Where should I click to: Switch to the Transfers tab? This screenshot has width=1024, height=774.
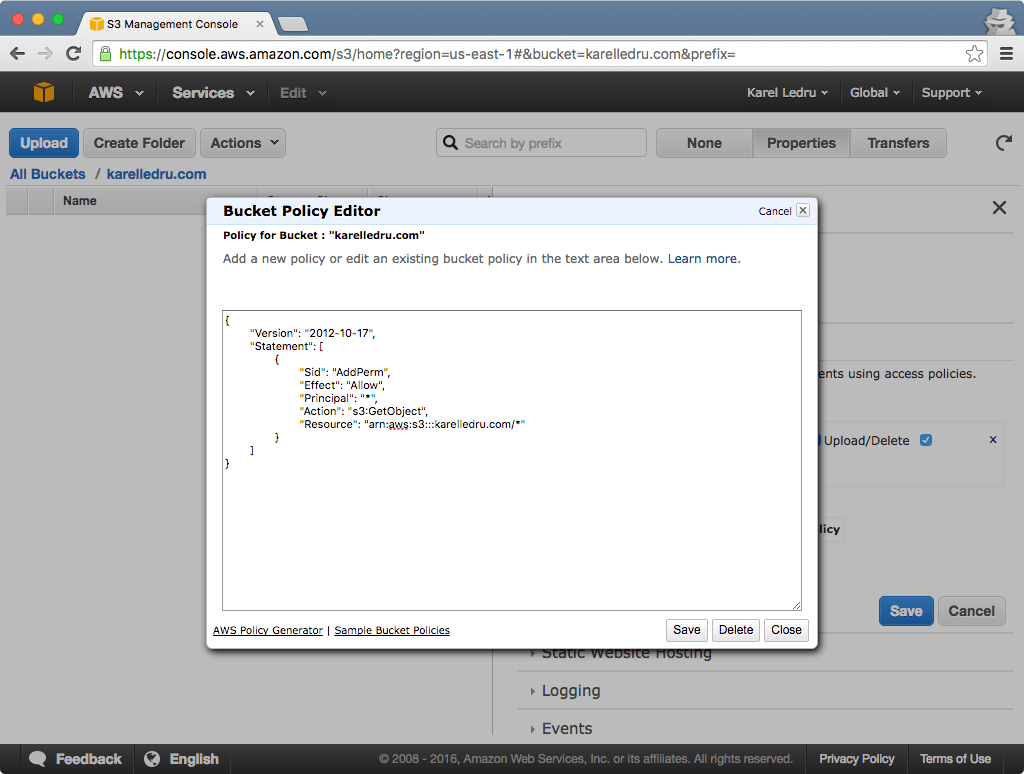897,142
